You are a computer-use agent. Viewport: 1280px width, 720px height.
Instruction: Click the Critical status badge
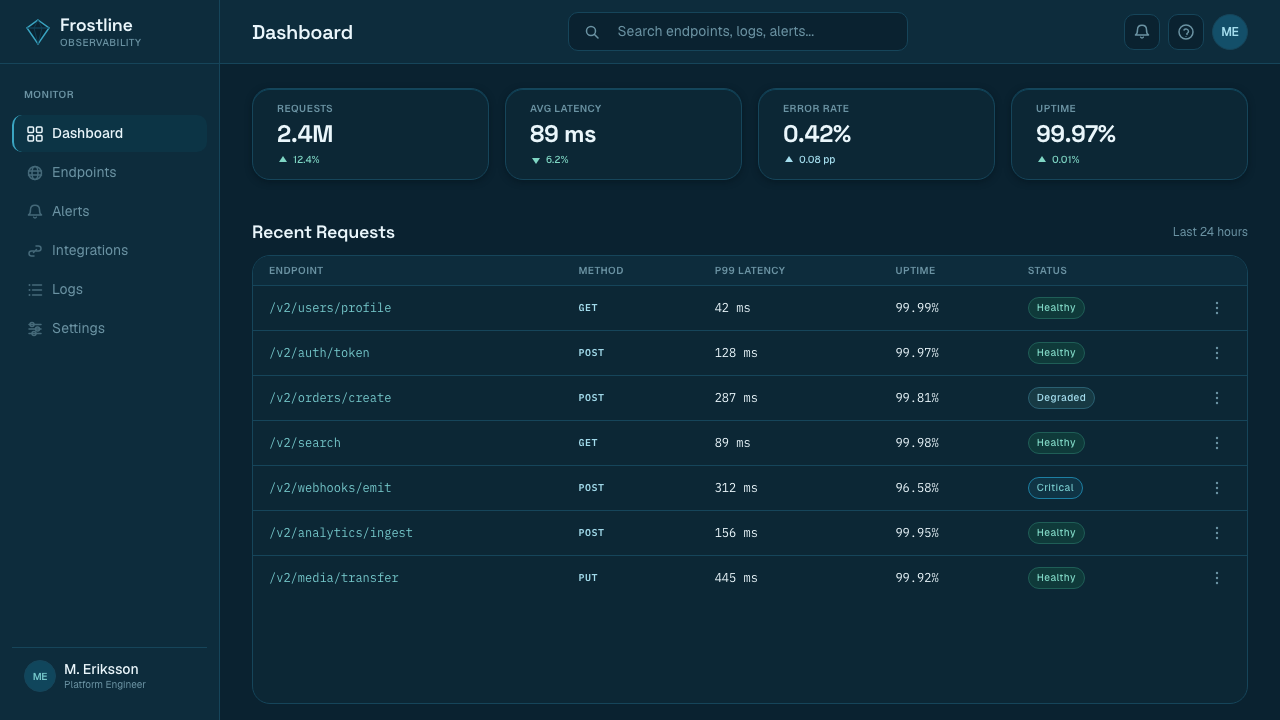(1055, 488)
